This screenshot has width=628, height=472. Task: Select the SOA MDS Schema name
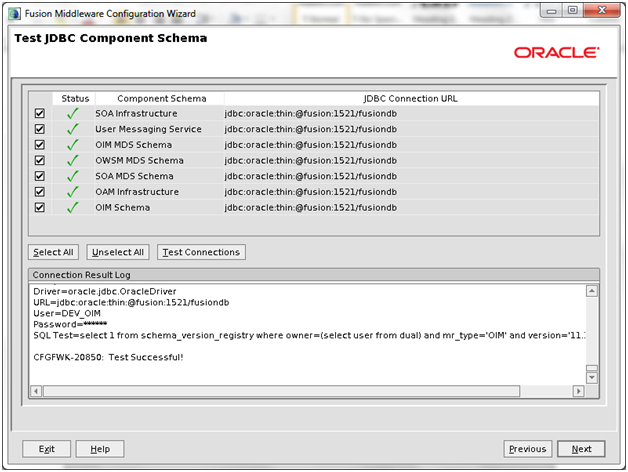point(134,176)
